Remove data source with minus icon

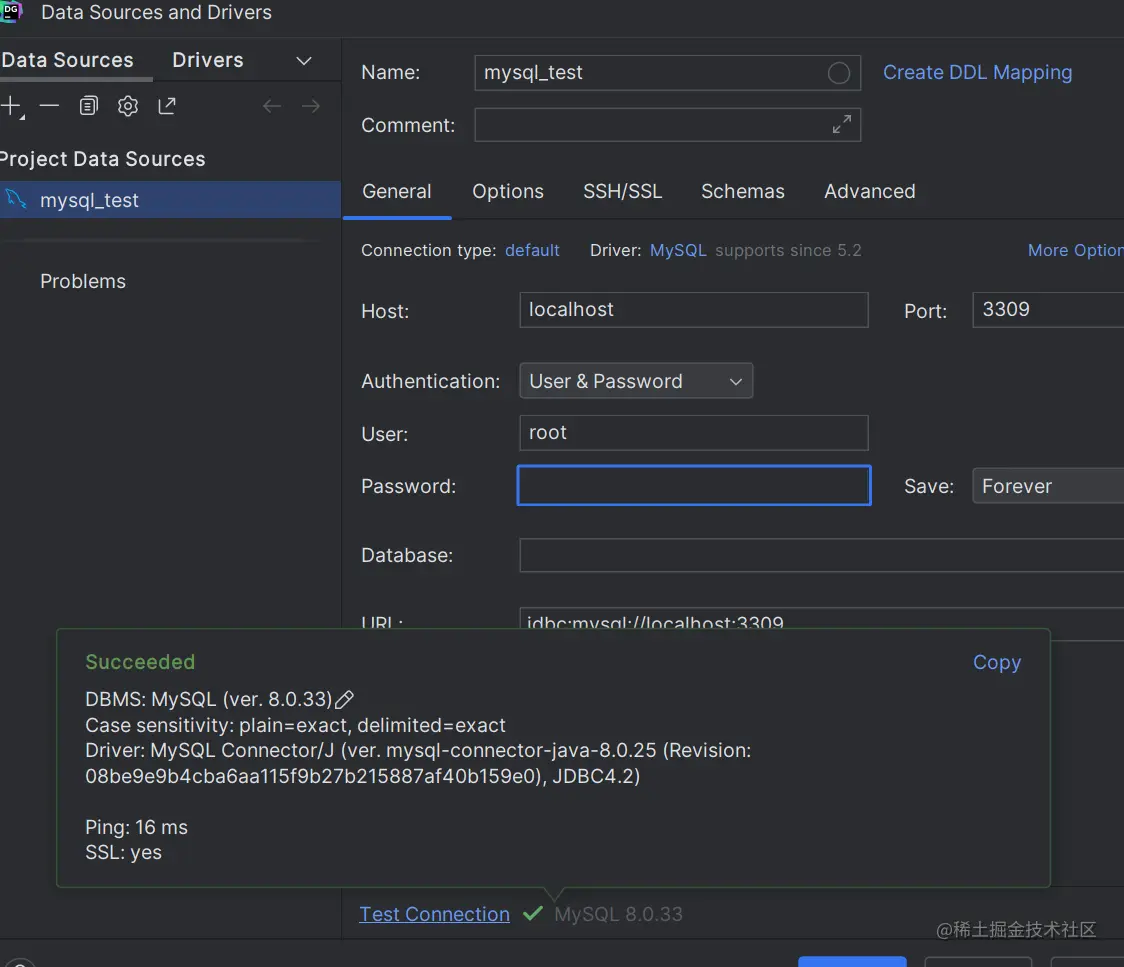[x=49, y=106]
